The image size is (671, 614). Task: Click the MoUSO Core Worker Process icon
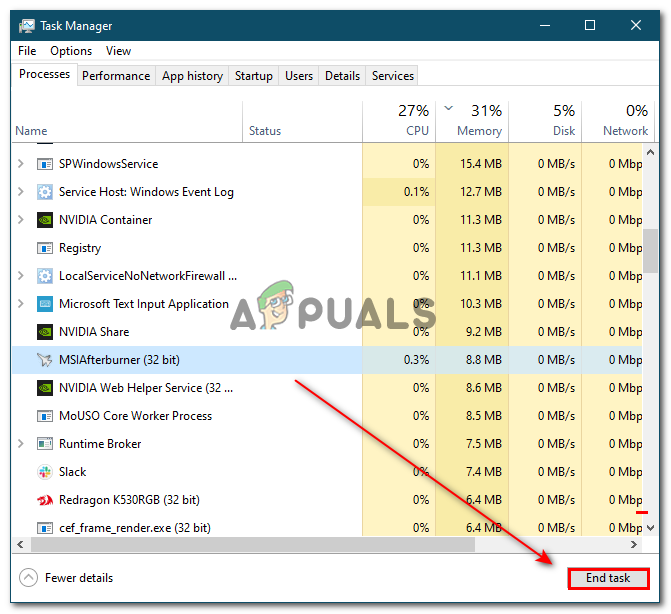click(45, 416)
